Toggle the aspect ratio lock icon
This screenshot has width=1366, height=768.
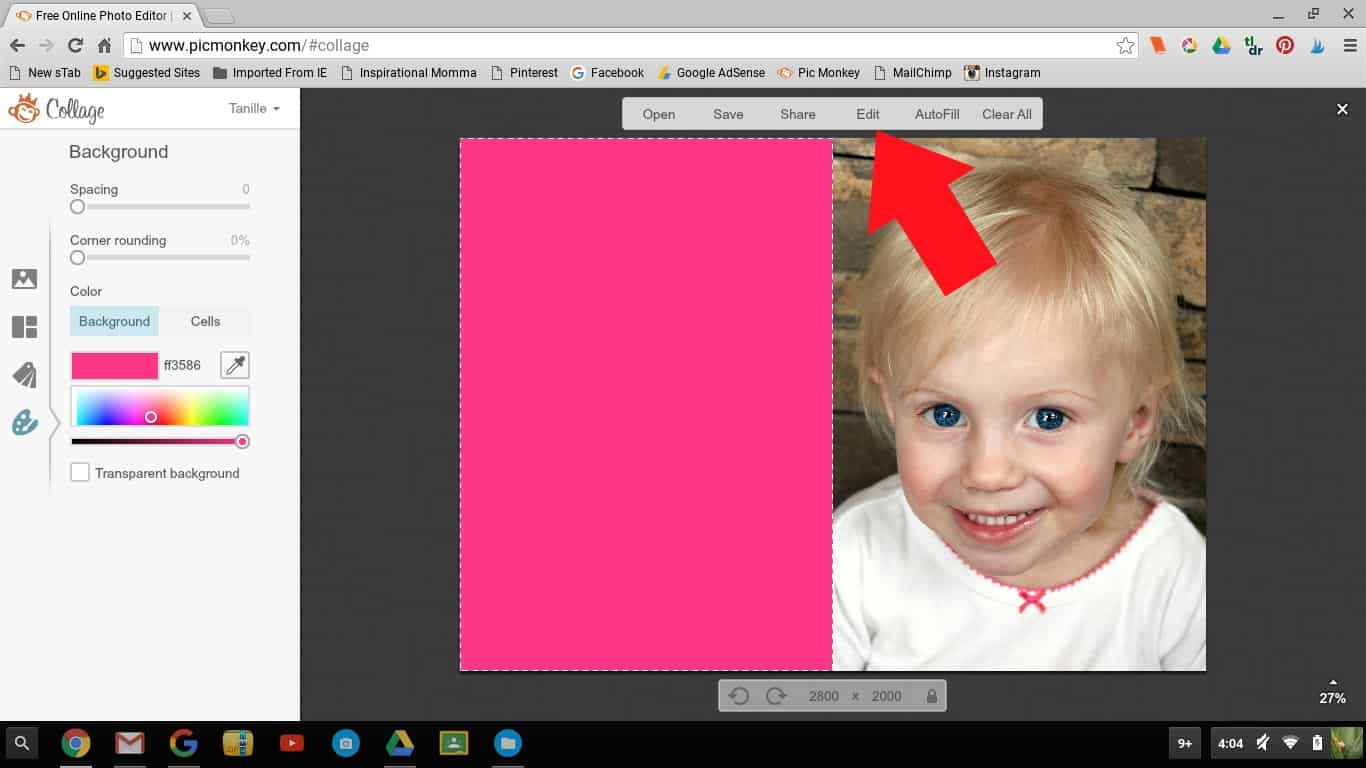932,696
